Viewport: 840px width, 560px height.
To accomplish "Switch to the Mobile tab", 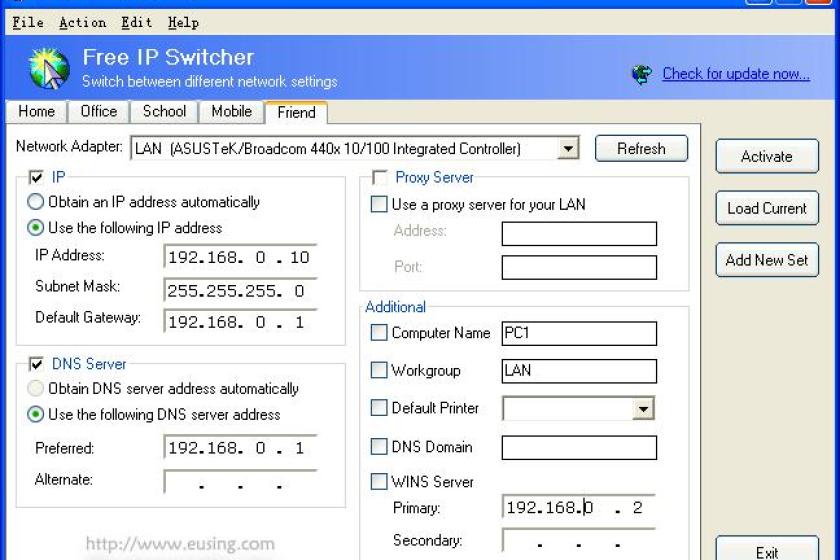I will tap(231, 111).
